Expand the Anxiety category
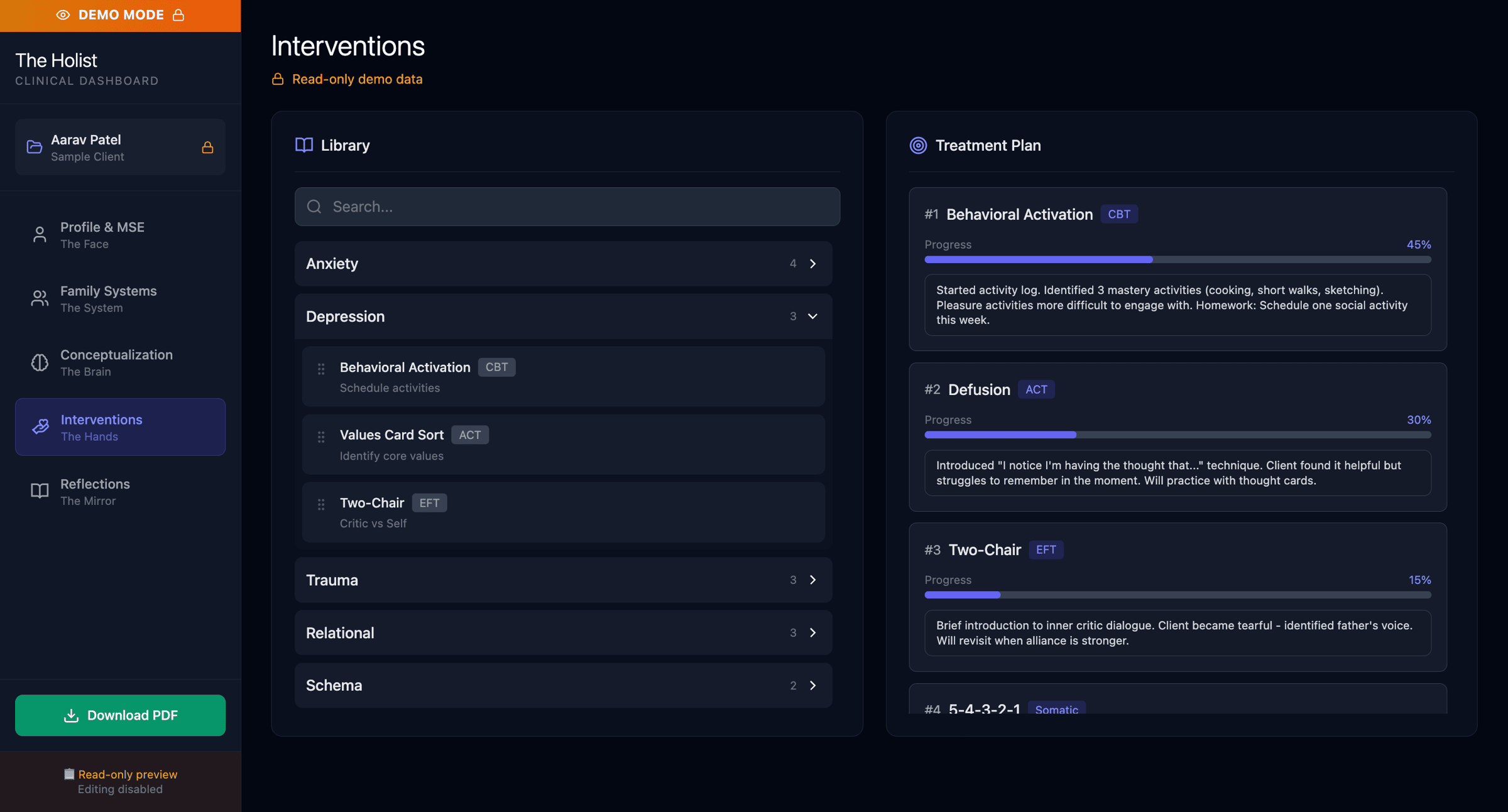1508x812 pixels. (812, 264)
